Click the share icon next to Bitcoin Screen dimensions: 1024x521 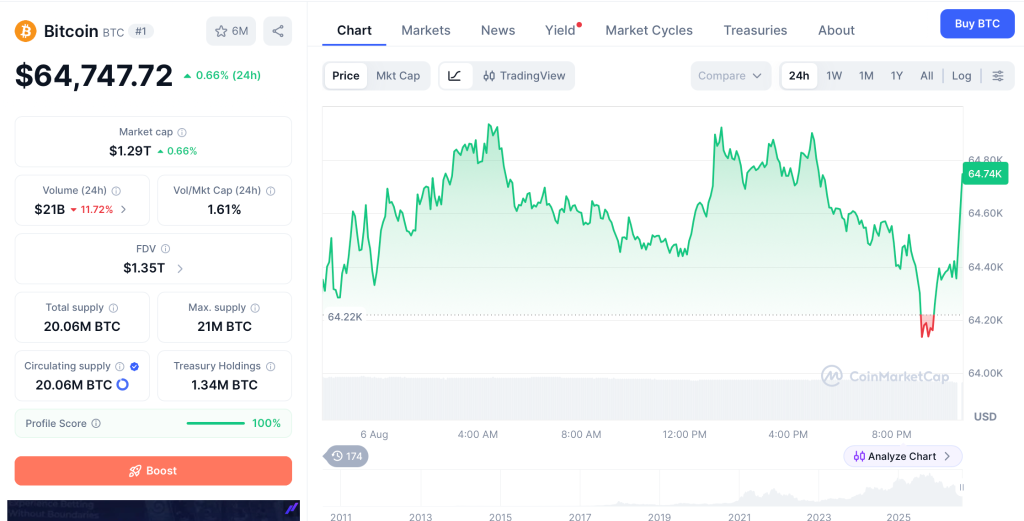(278, 31)
